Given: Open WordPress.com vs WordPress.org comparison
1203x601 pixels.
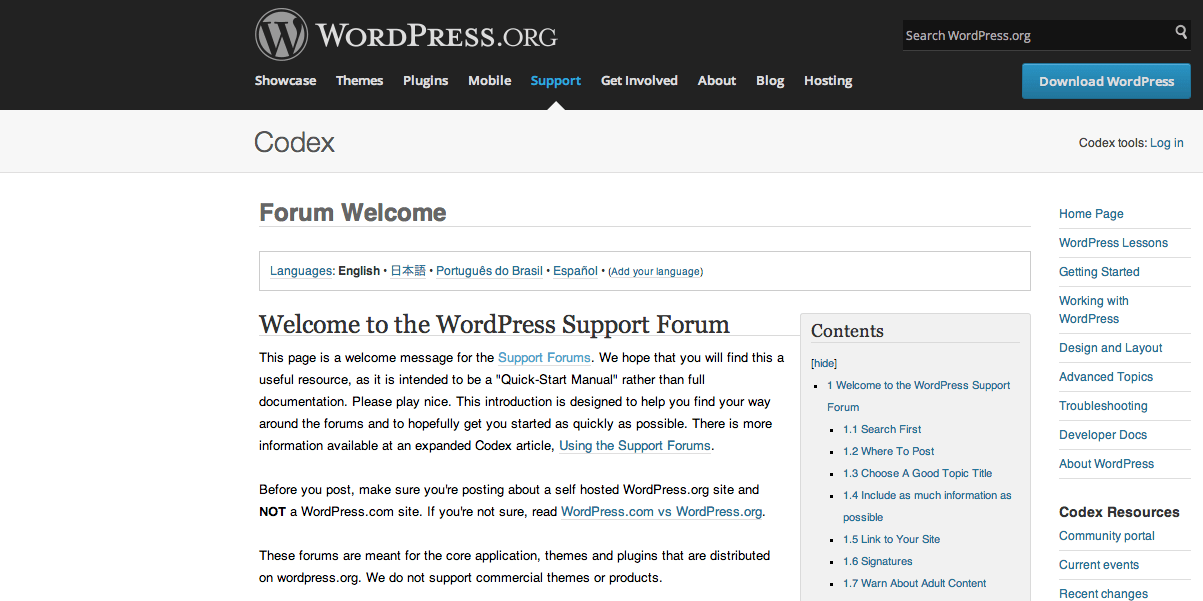Looking at the screenshot, I should (x=661, y=511).
